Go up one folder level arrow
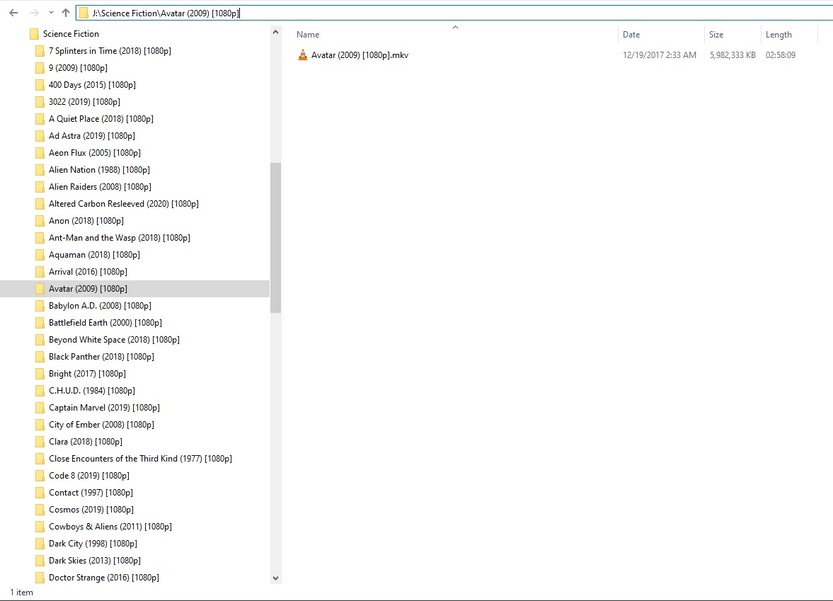 (x=66, y=13)
